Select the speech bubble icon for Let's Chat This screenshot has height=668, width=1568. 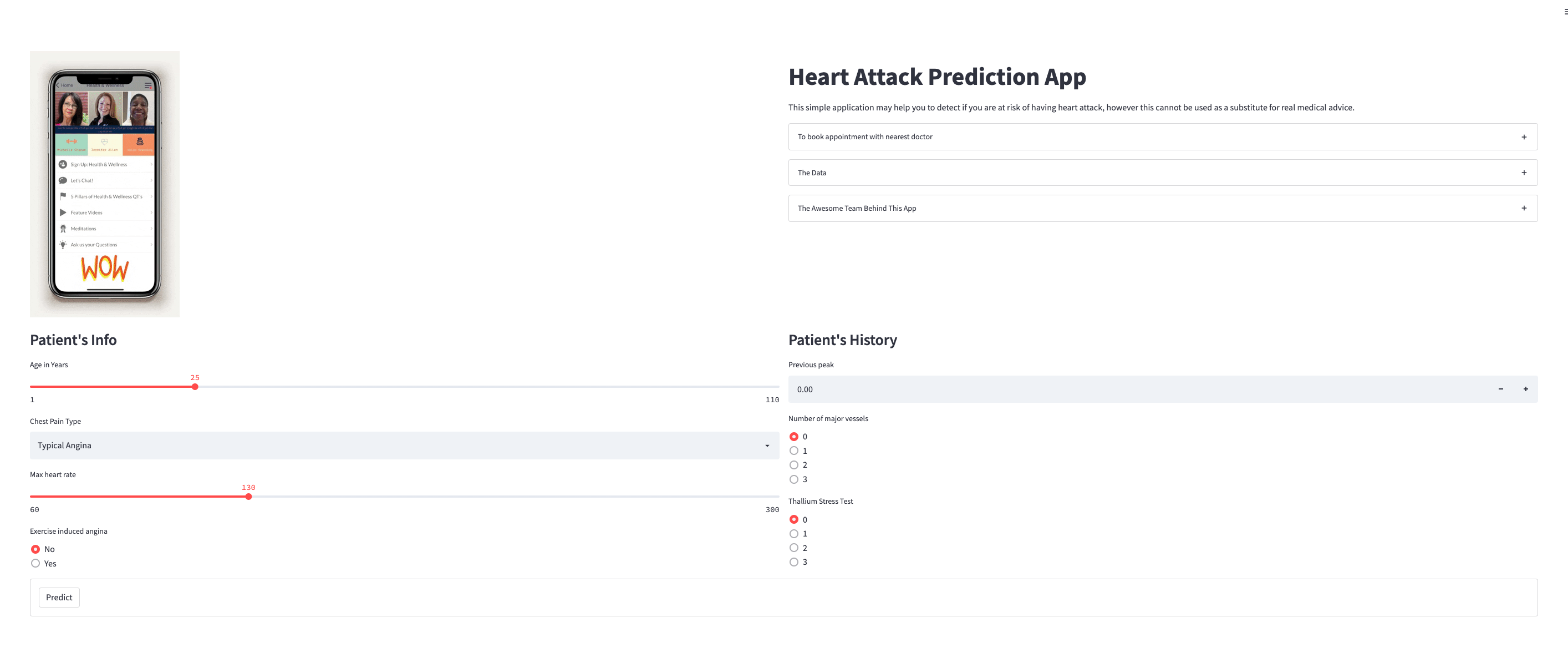tap(63, 180)
